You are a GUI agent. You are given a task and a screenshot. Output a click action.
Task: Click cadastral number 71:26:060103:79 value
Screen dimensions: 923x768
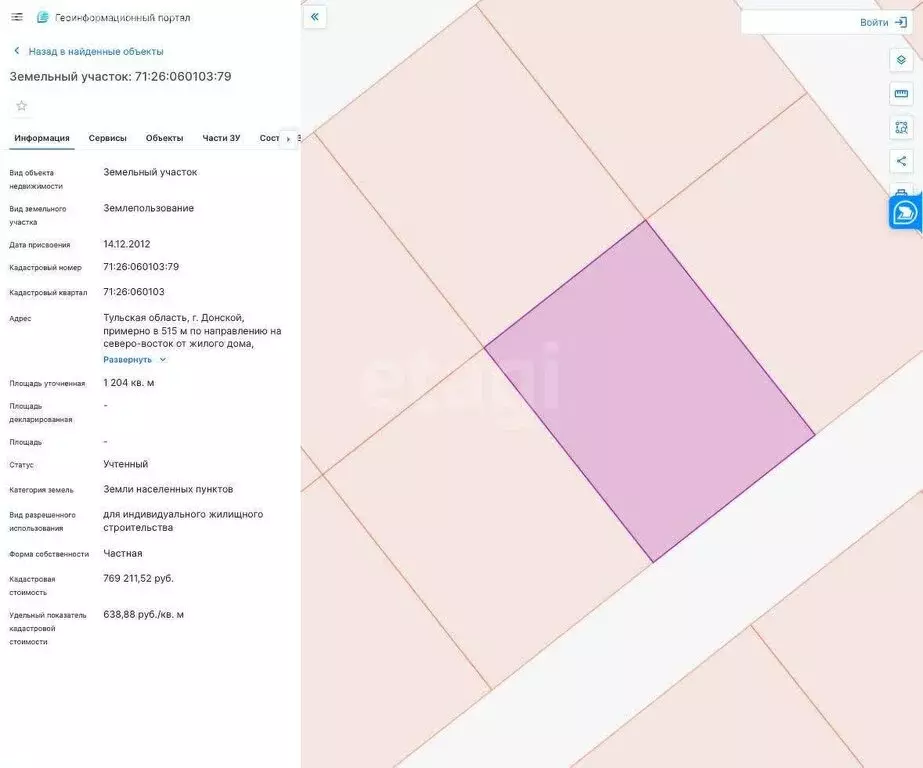pyautogui.click(x=141, y=267)
